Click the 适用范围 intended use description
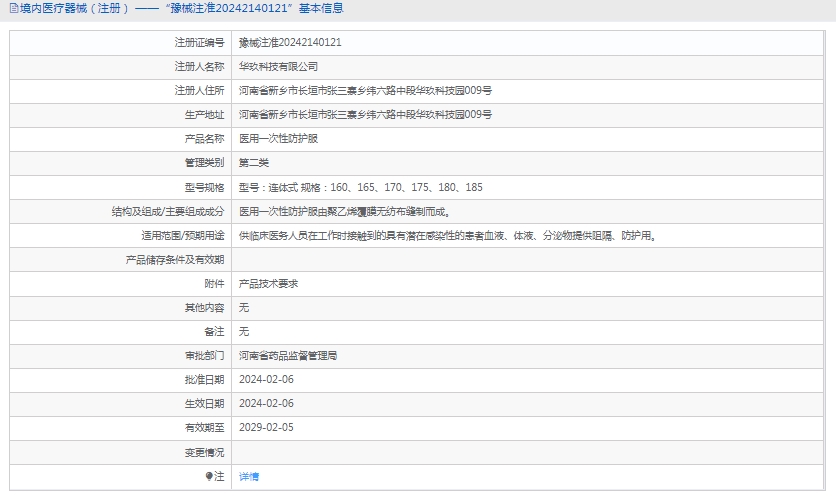 point(447,236)
